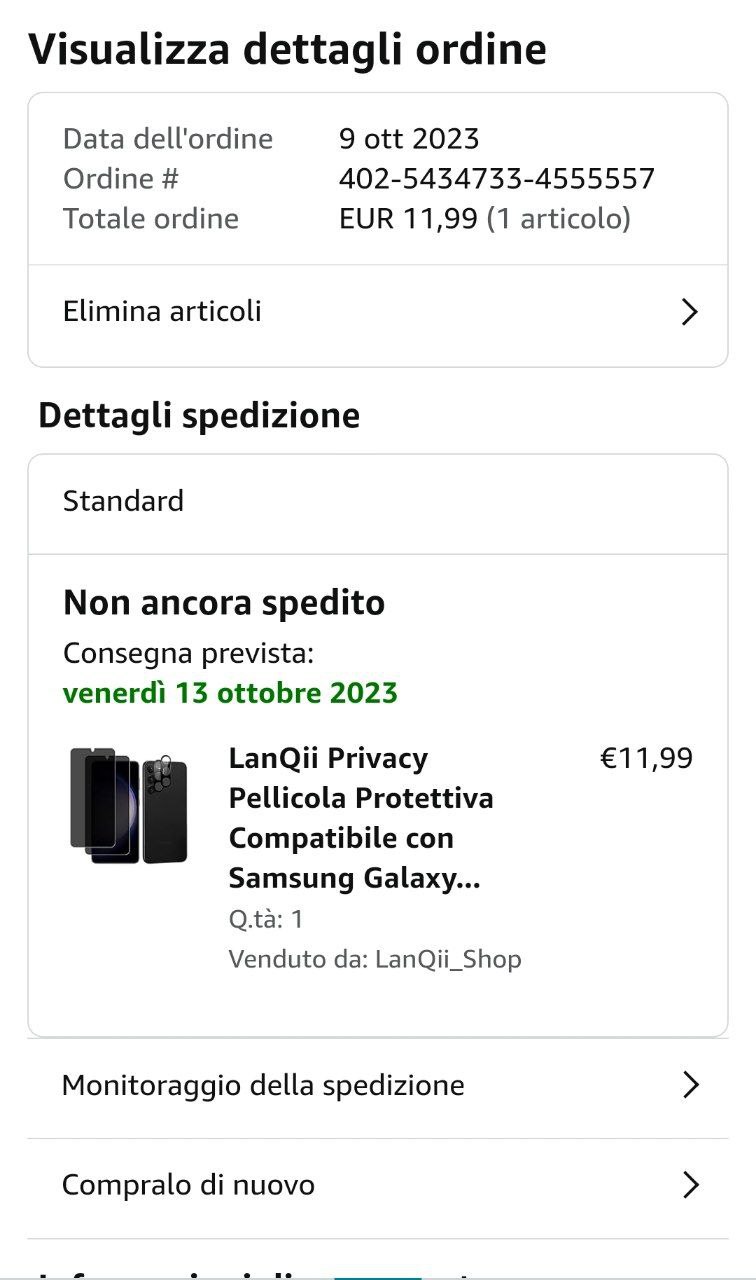
Task: Click the (1 articolo) item count
Action: pos(558,219)
